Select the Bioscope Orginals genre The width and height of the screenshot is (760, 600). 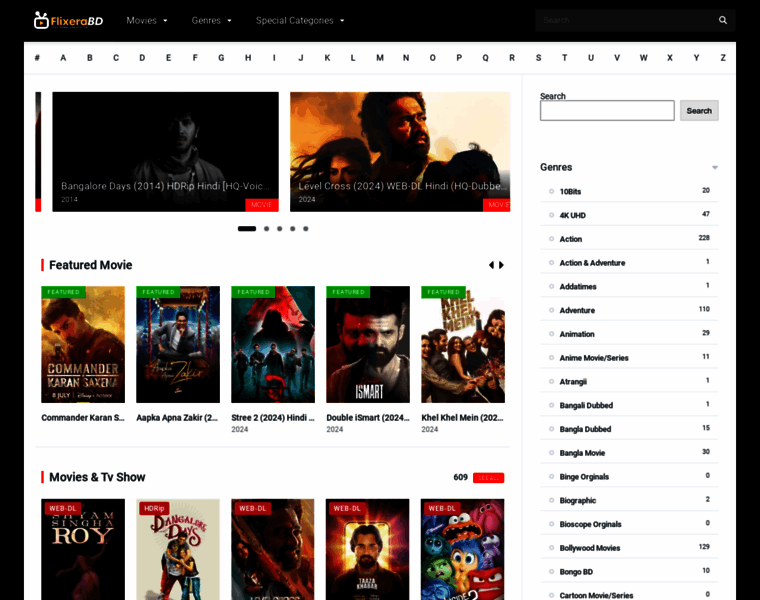click(590, 524)
